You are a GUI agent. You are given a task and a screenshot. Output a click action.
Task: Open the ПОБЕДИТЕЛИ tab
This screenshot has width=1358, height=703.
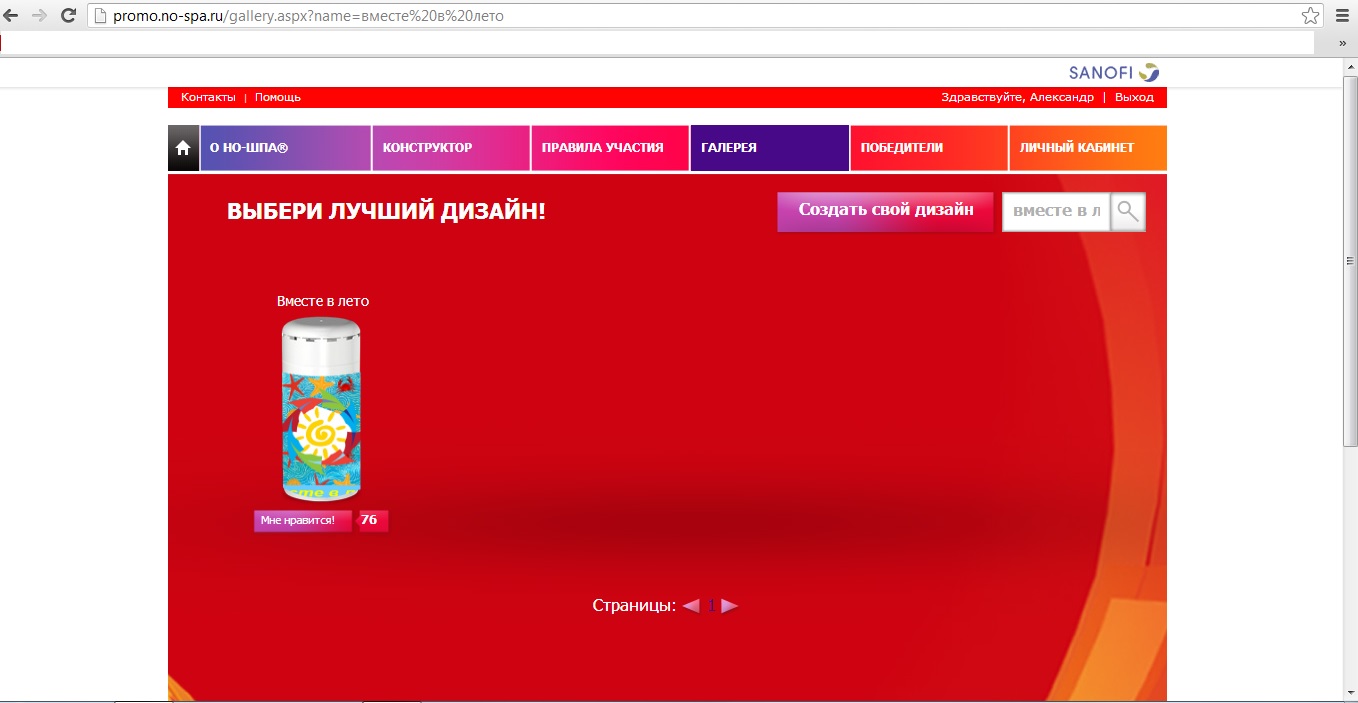[929, 148]
